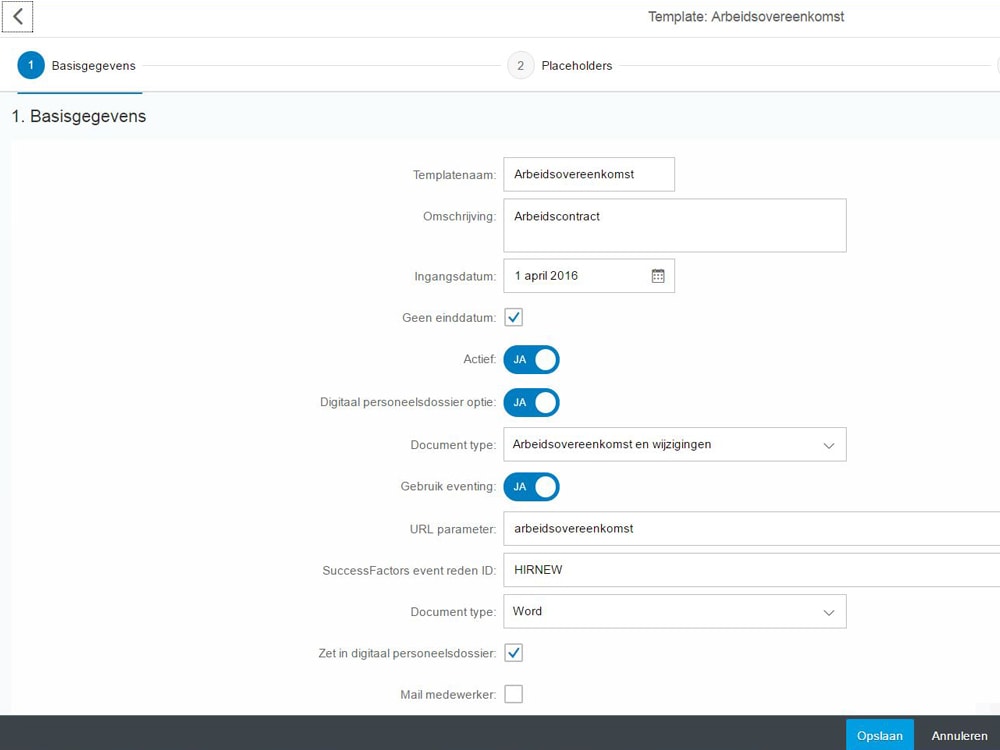The image size is (1000, 750).
Task: Go to the Placeholders step tab
Action: pos(576,66)
